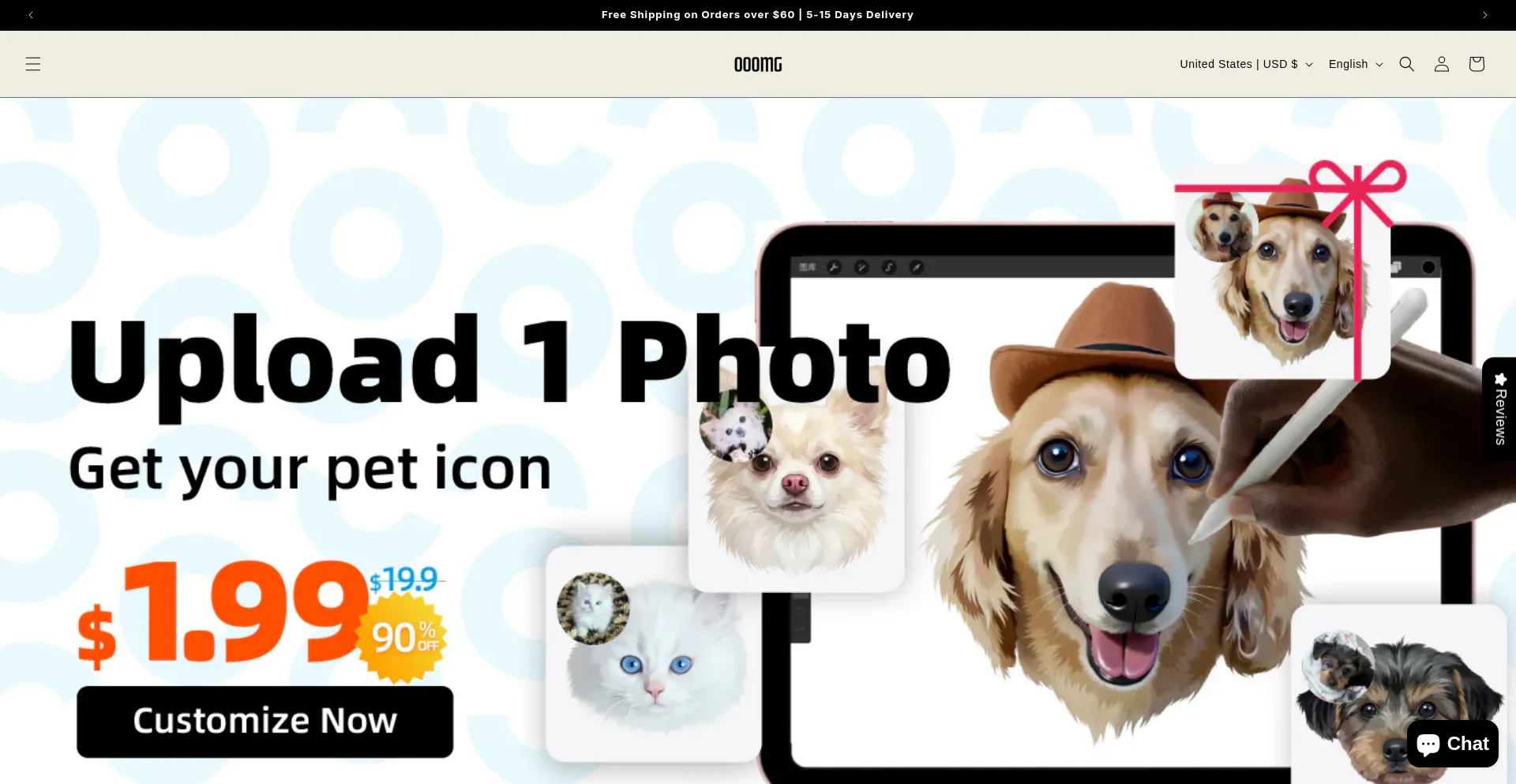Open the Reviews side tab
Viewport: 1516px width, 784px height.
tap(1499, 411)
